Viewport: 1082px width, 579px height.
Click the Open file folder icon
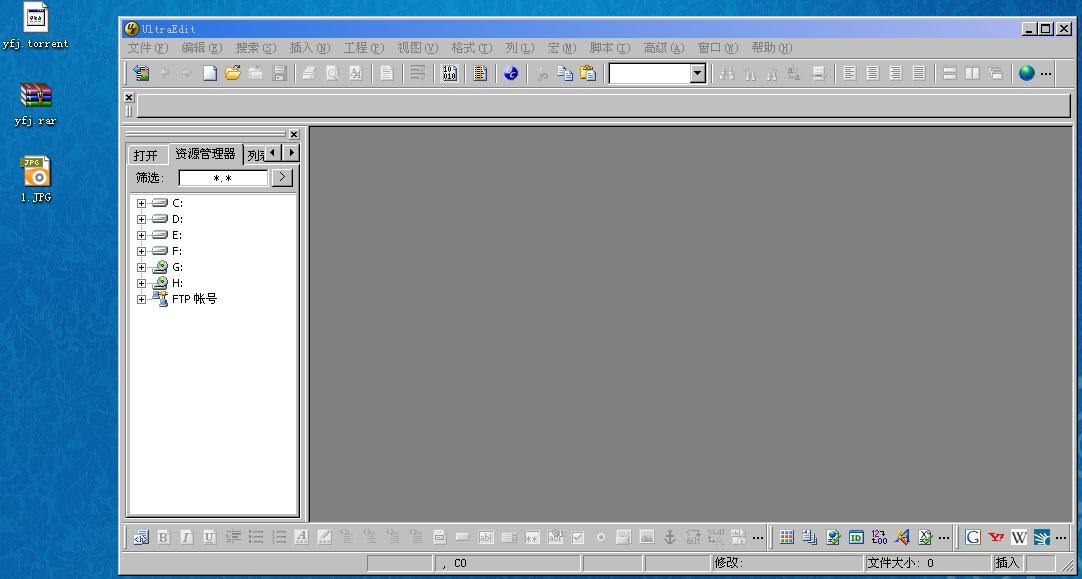point(233,72)
